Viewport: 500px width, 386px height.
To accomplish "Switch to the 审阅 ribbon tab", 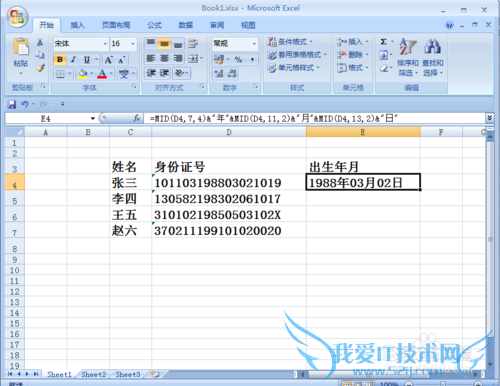I will tap(217, 25).
